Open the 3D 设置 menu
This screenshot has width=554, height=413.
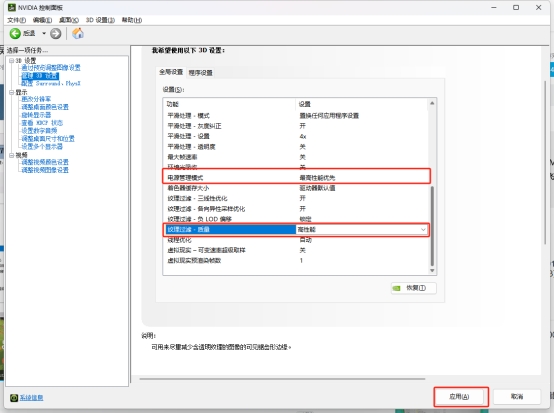[100, 20]
